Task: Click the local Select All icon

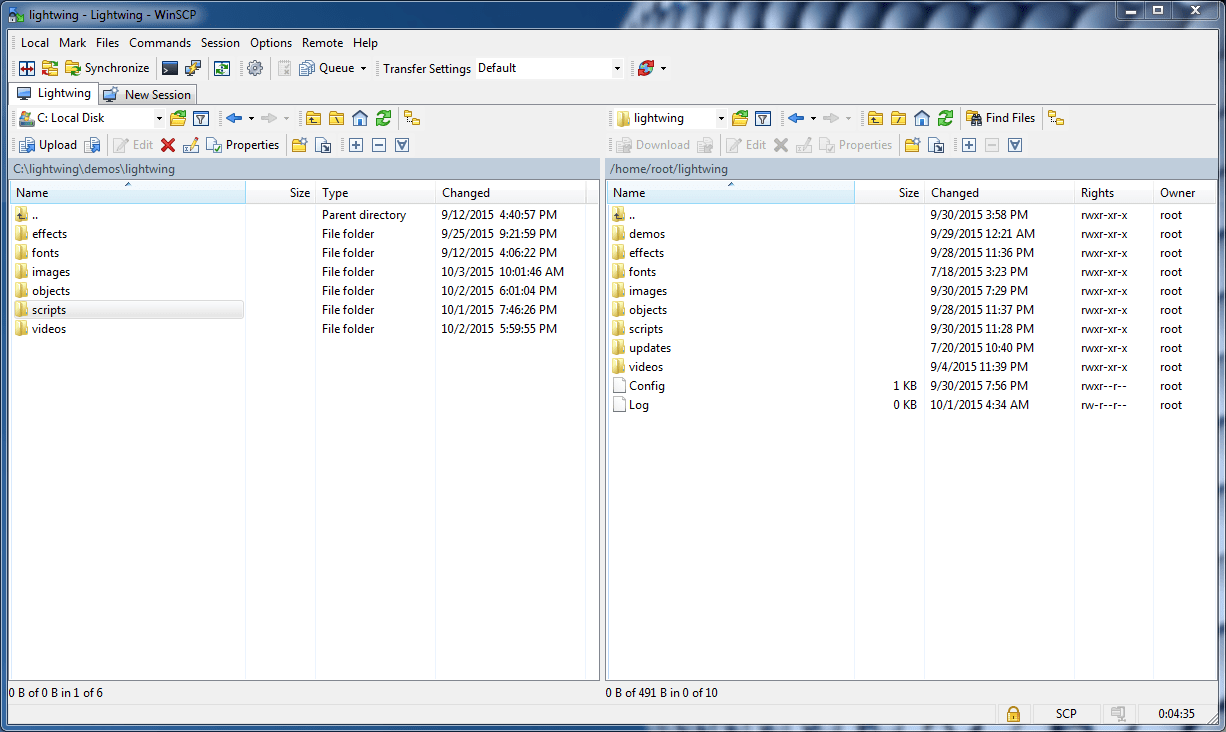Action: [402, 145]
